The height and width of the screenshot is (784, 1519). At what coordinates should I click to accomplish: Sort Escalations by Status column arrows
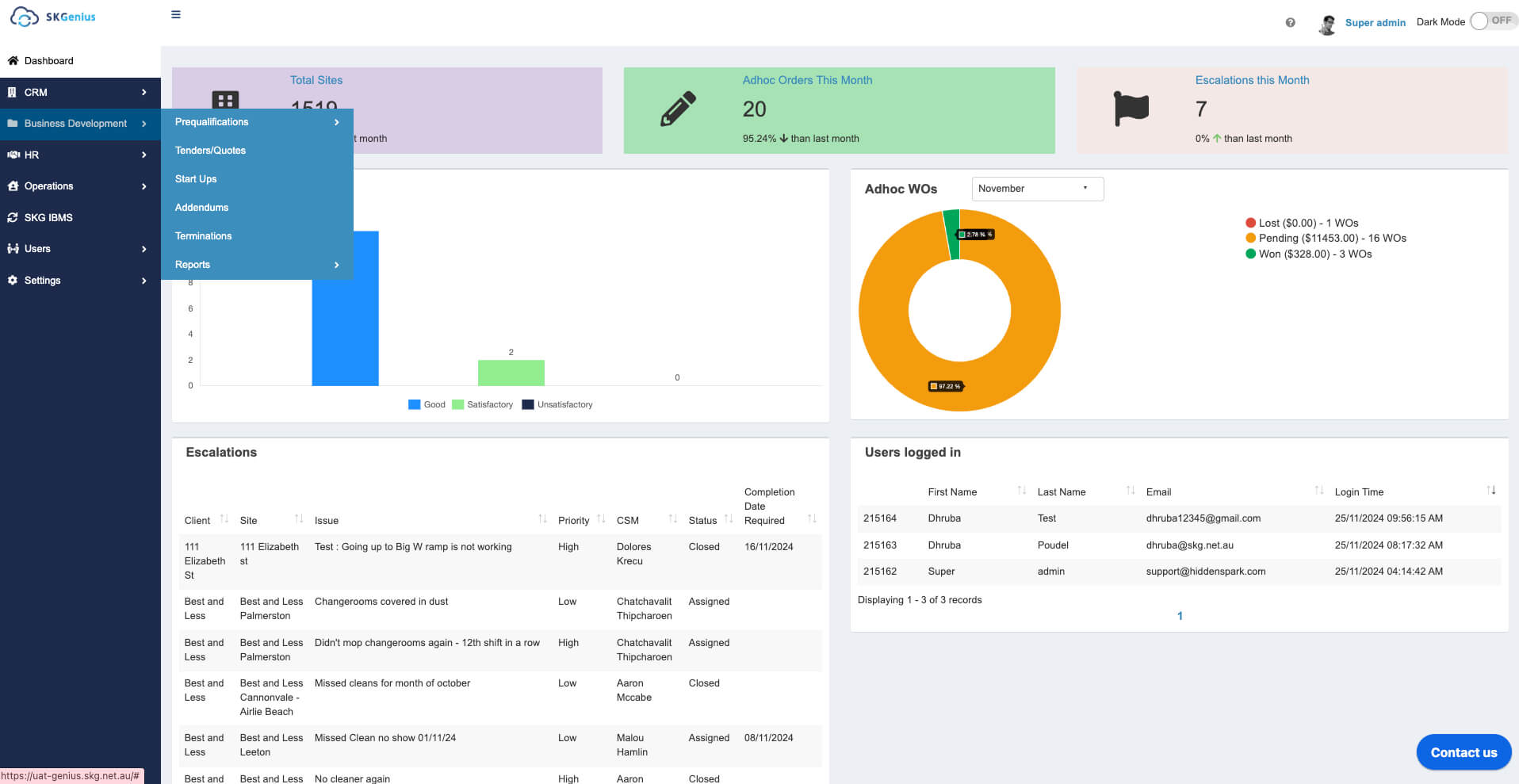pyautogui.click(x=729, y=519)
